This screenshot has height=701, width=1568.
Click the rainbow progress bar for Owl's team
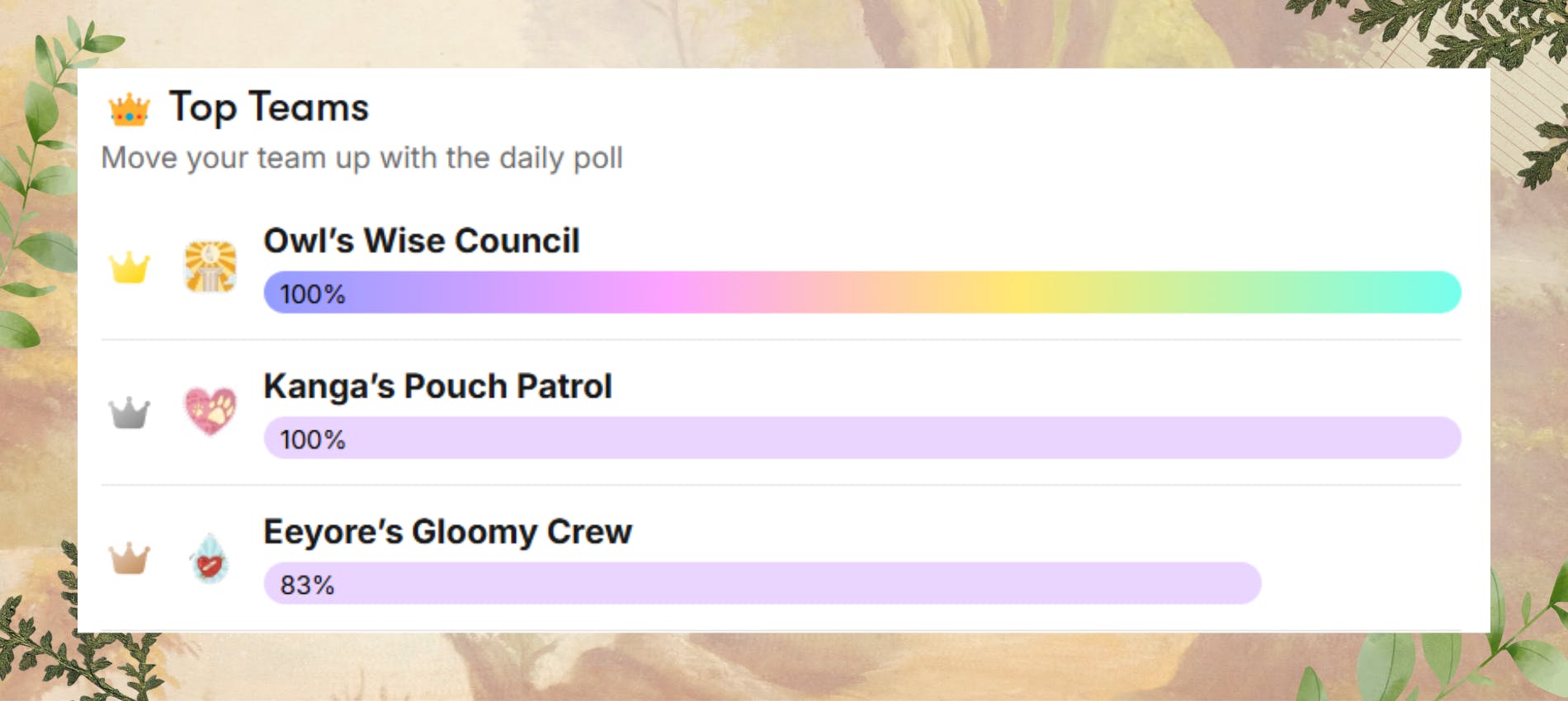862,293
